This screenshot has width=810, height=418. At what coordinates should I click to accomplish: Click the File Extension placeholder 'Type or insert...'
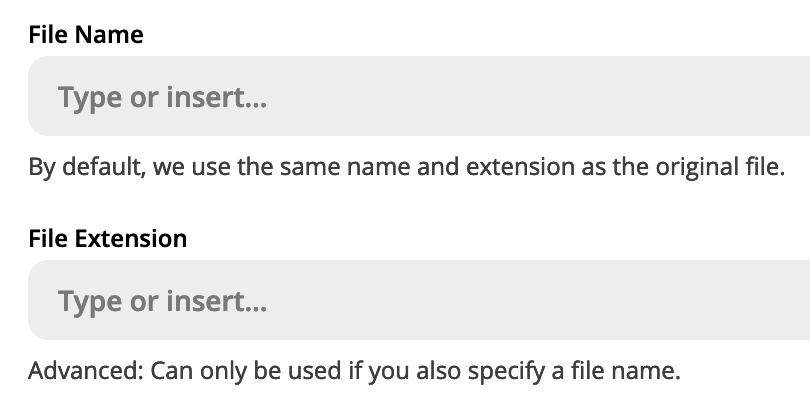pyautogui.click(x=163, y=301)
